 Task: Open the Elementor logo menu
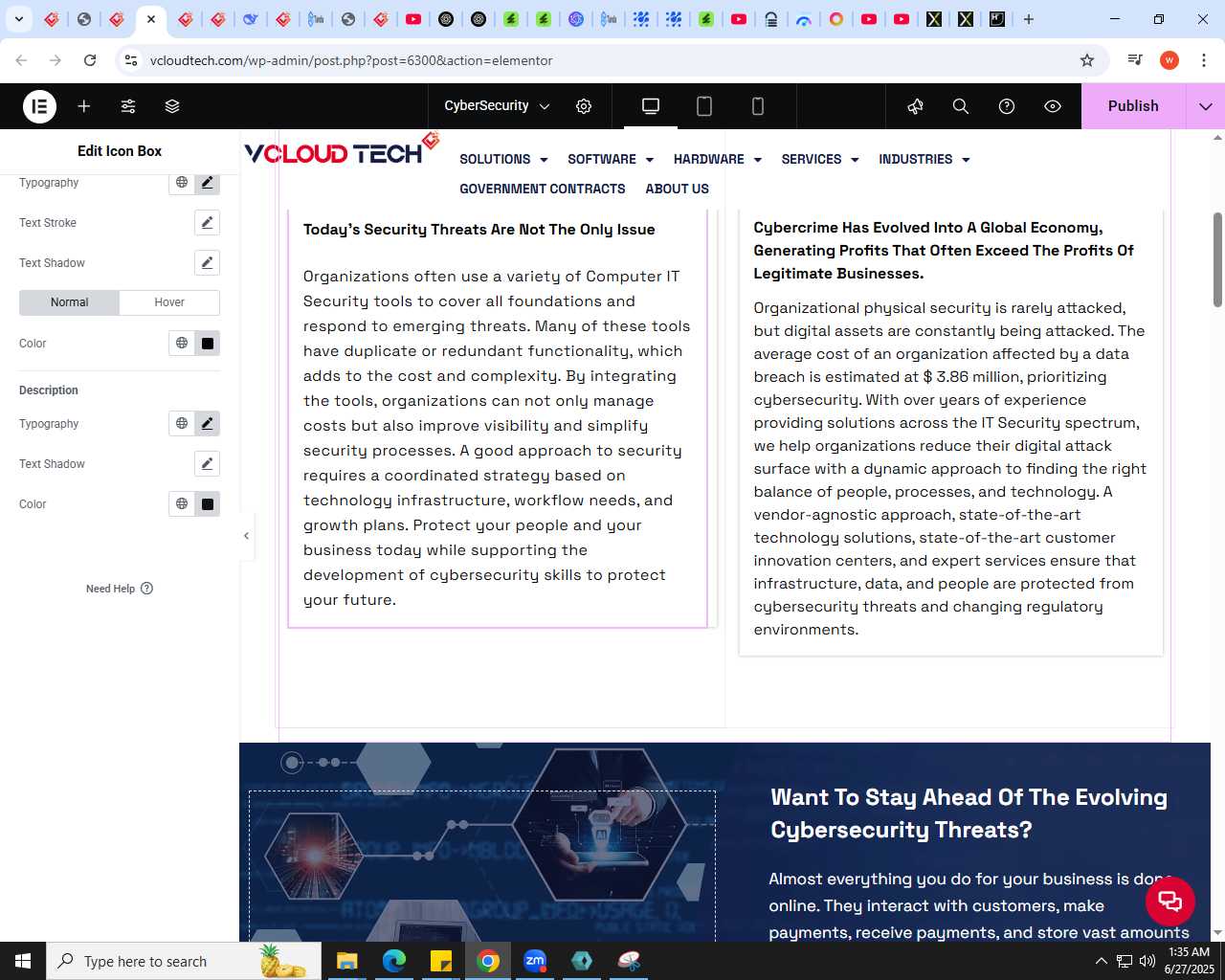point(39,106)
